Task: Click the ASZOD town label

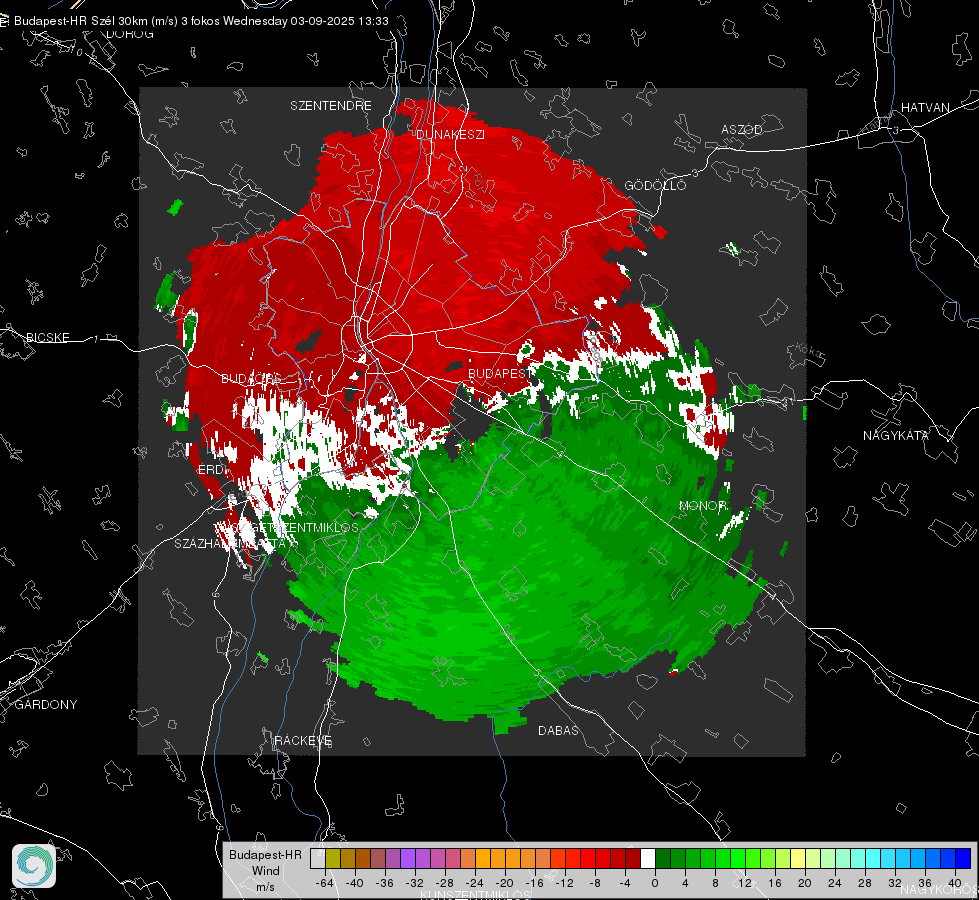Action: (742, 130)
